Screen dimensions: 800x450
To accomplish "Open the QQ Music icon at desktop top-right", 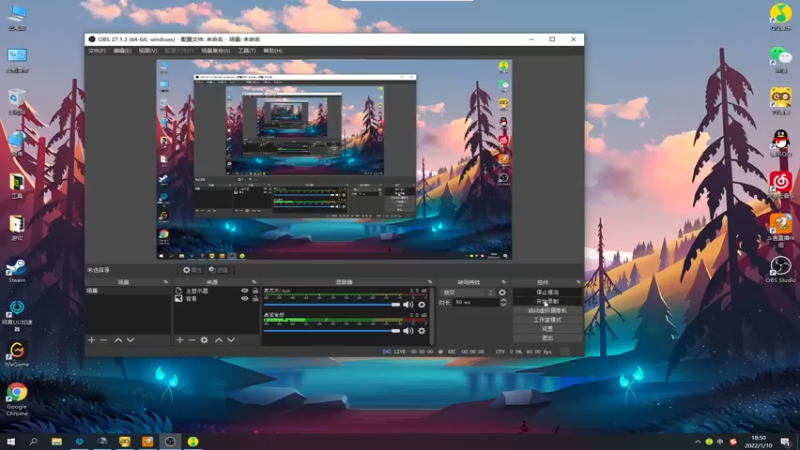I will point(781,17).
